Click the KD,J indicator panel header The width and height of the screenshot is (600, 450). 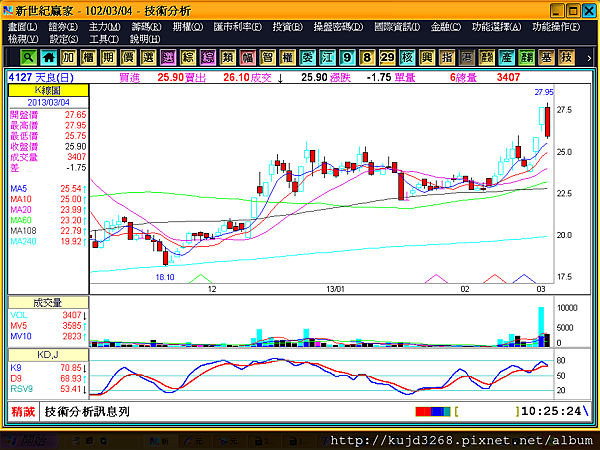click(x=48, y=355)
